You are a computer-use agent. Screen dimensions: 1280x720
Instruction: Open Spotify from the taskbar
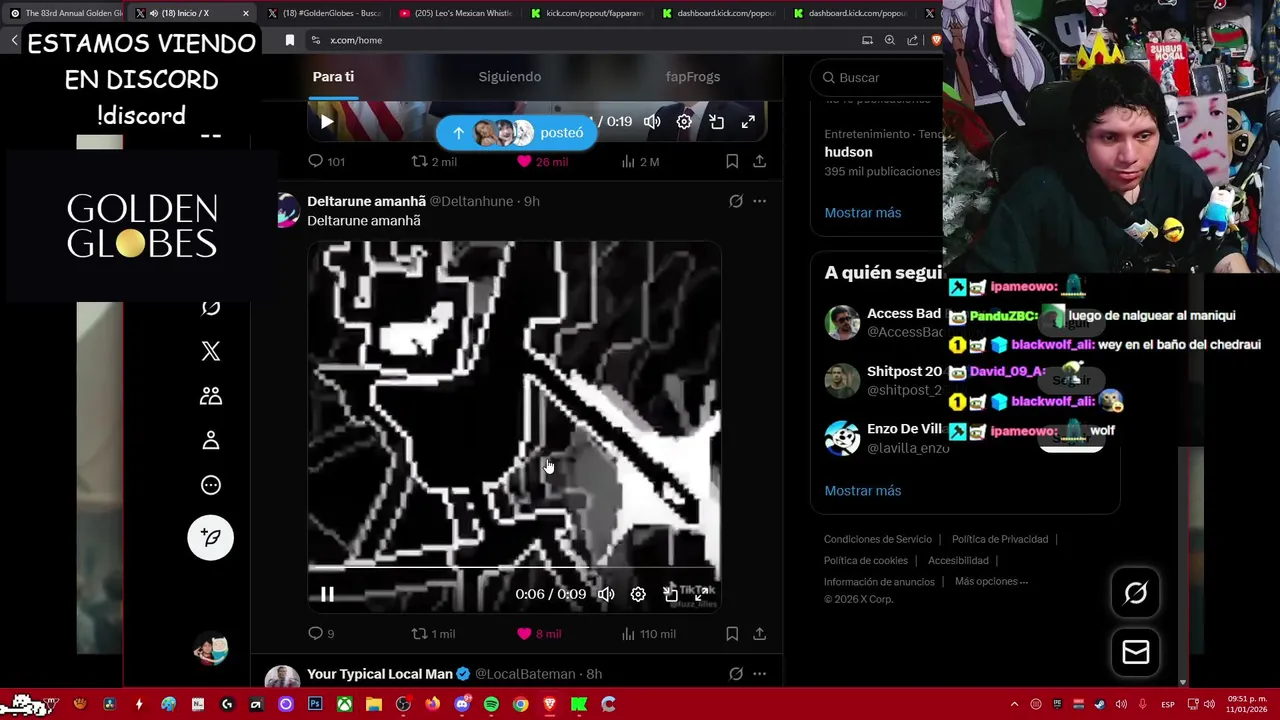click(491, 704)
